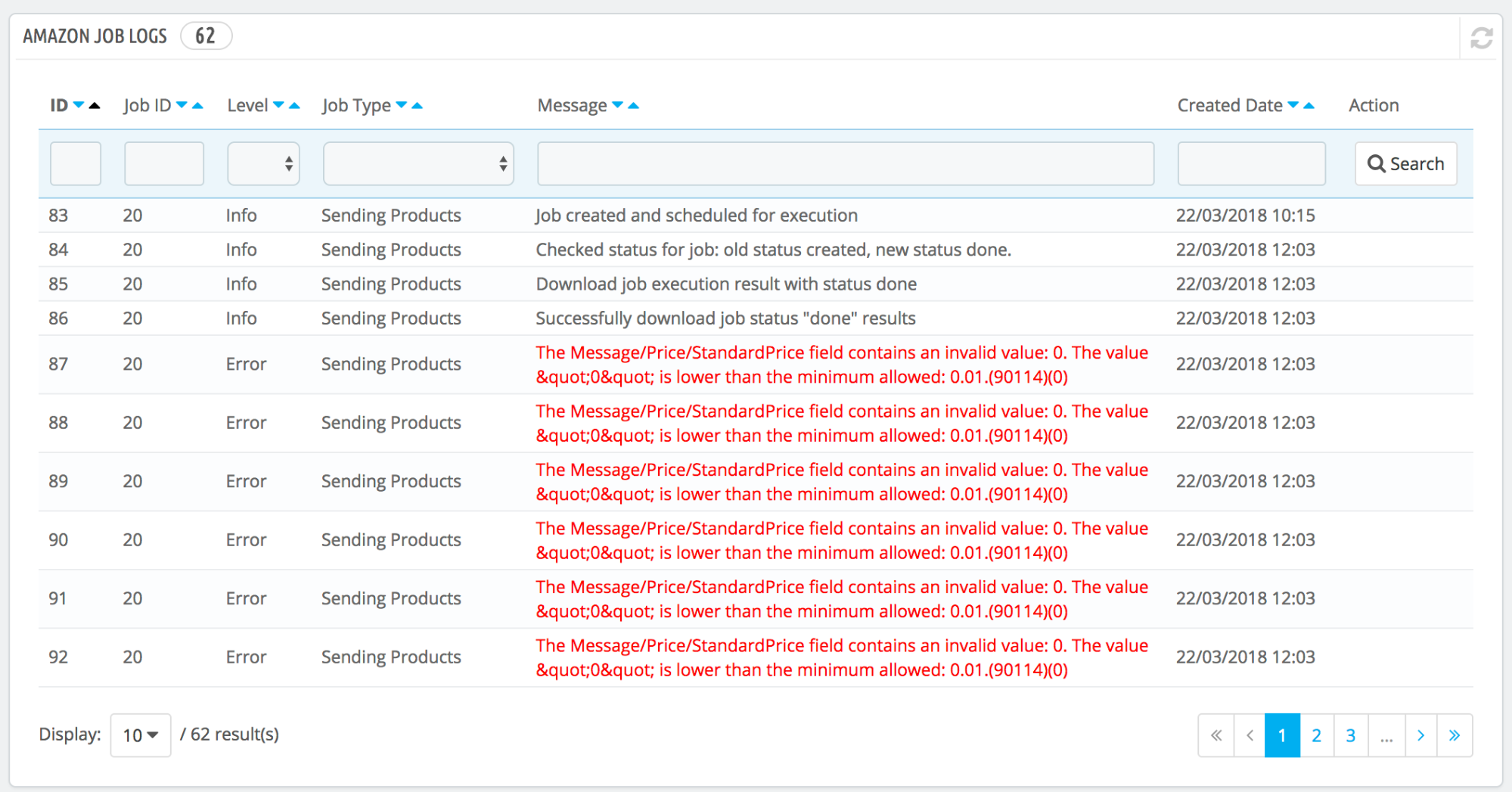Refresh the Amazon job logs list
The width and height of the screenshot is (1512, 792).
point(1481,37)
